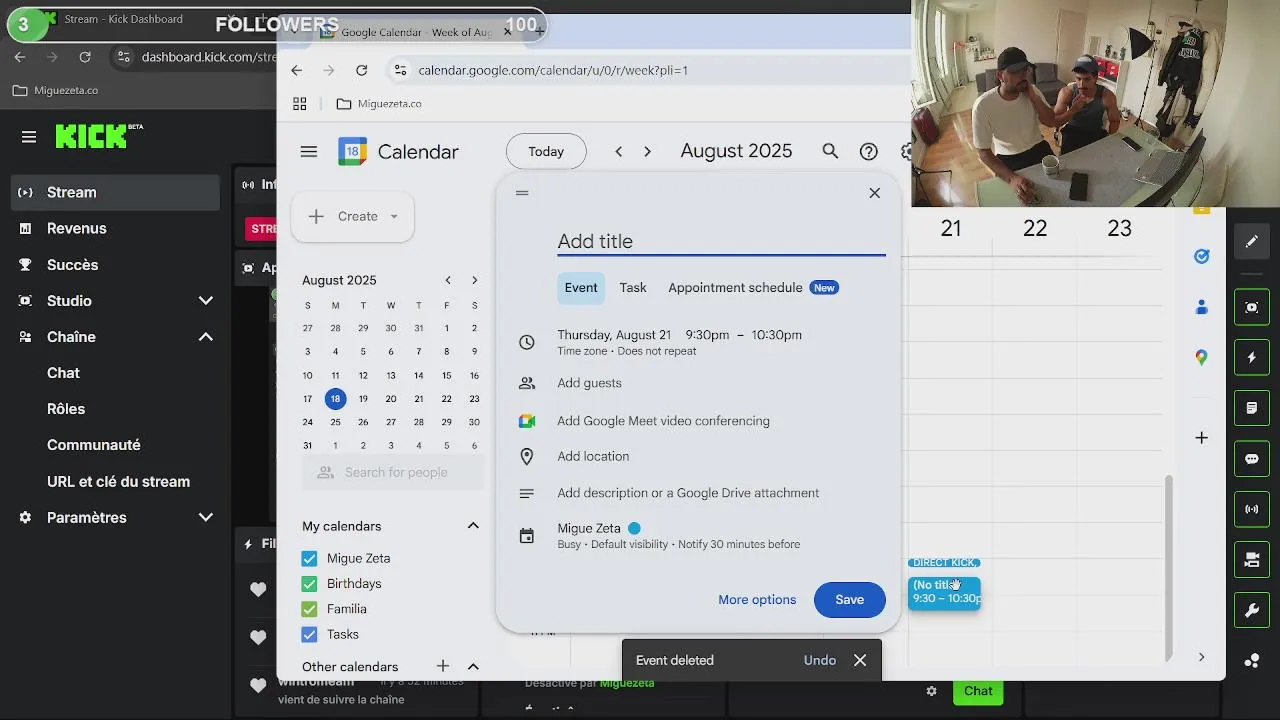The image size is (1280, 720).
Task: Open apps grid in bookmarks bar
Action: point(299,104)
